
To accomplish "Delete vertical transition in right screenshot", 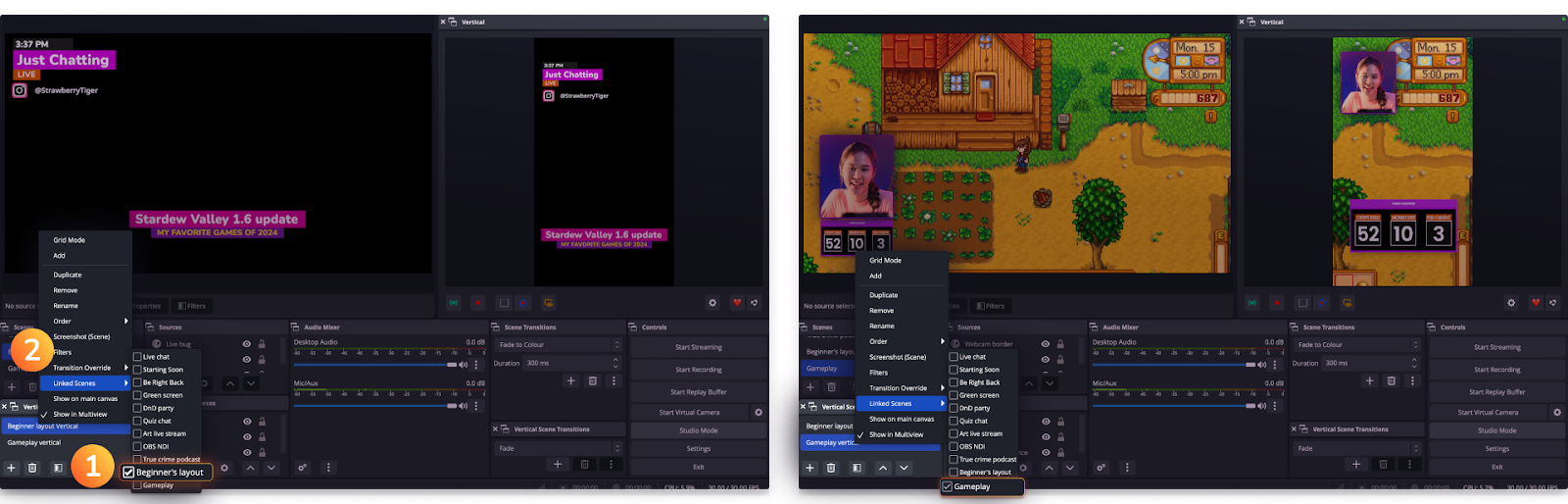I will pos(1384,465).
